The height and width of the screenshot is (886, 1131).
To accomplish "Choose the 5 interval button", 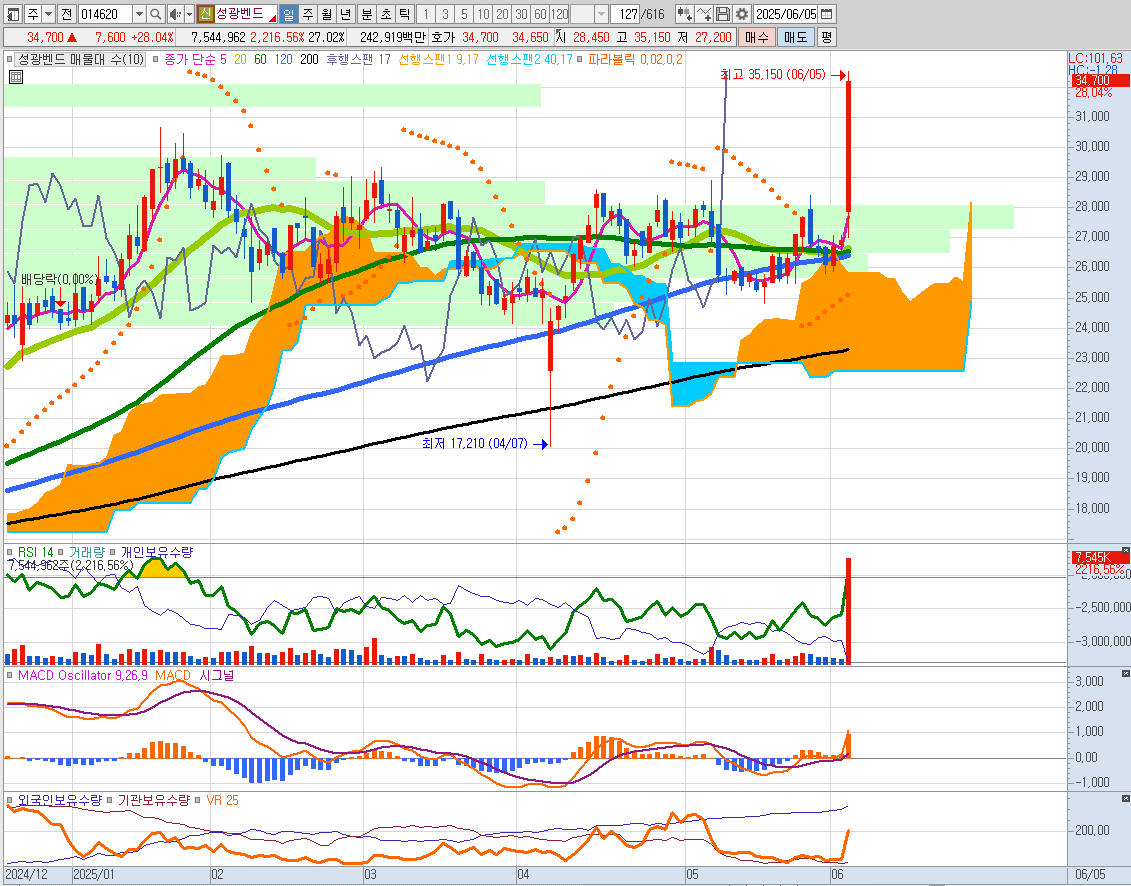I will [464, 14].
